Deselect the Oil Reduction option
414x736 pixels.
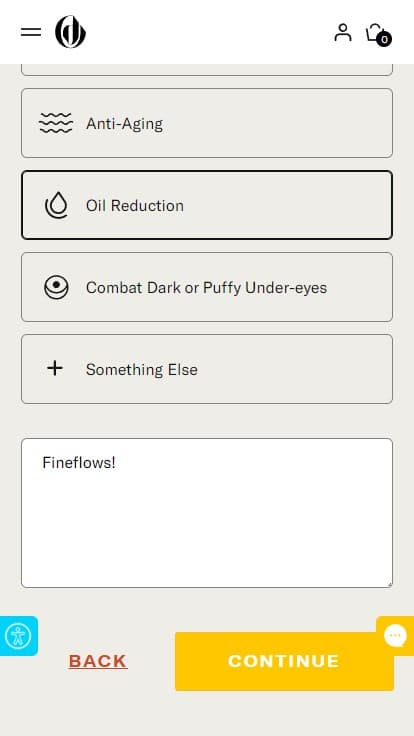click(x=207, y=205)
